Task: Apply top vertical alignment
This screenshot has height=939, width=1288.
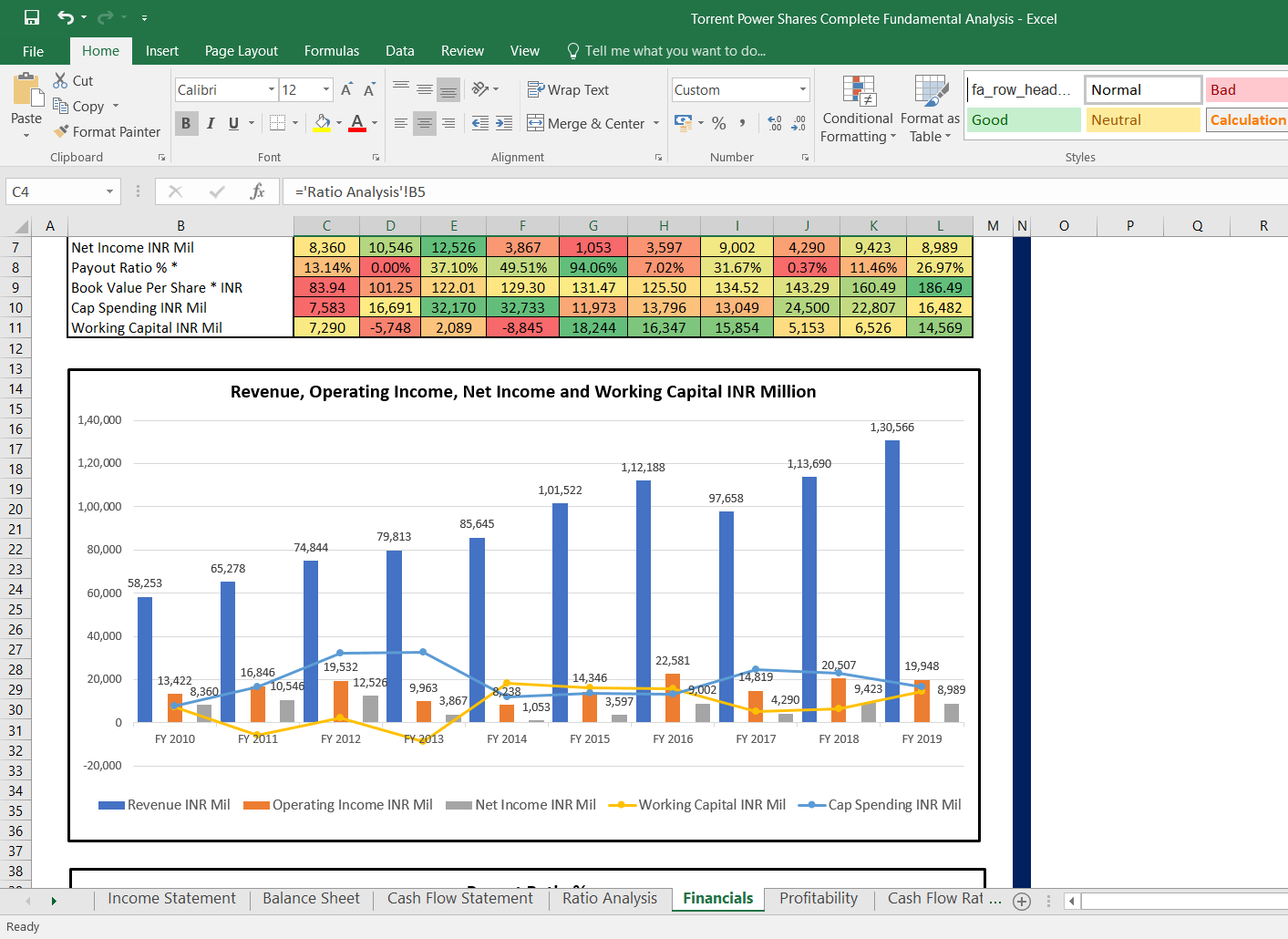Action: [x=401, y=88]
